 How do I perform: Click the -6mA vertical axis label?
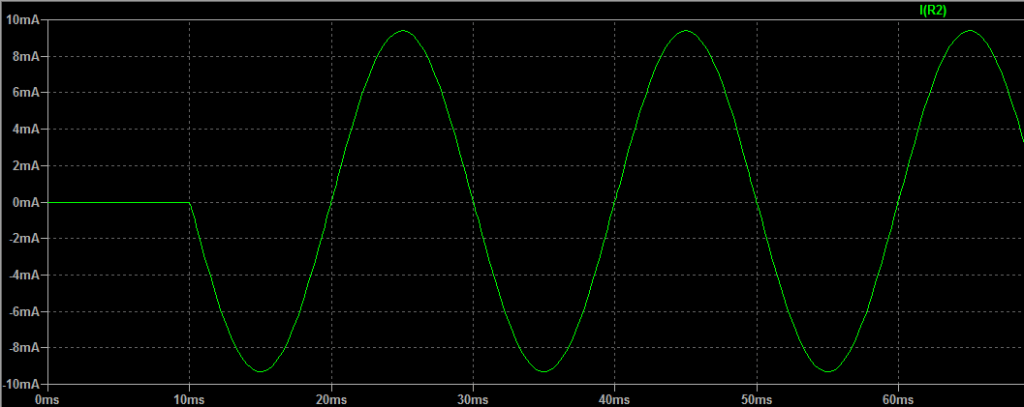23,312
